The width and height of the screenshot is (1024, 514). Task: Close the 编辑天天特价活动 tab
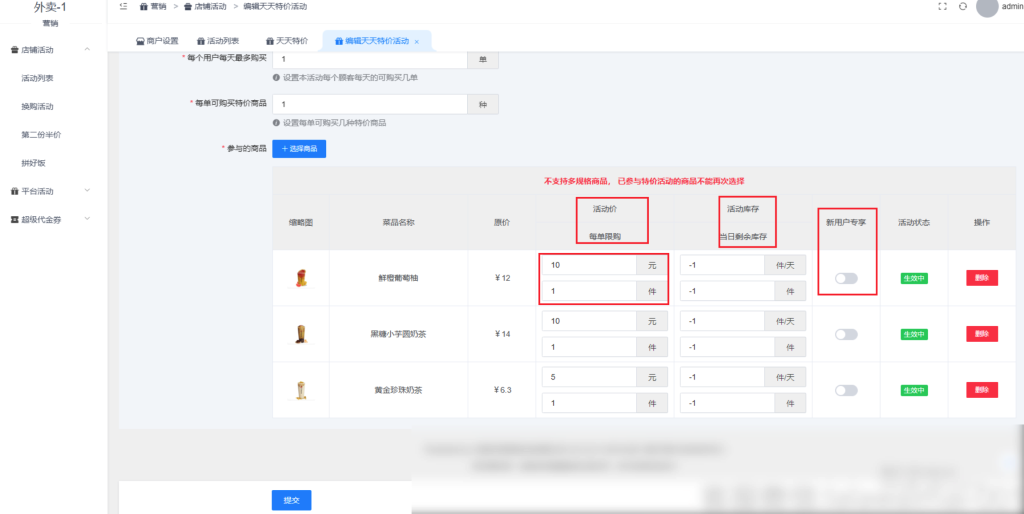[417, 41]
